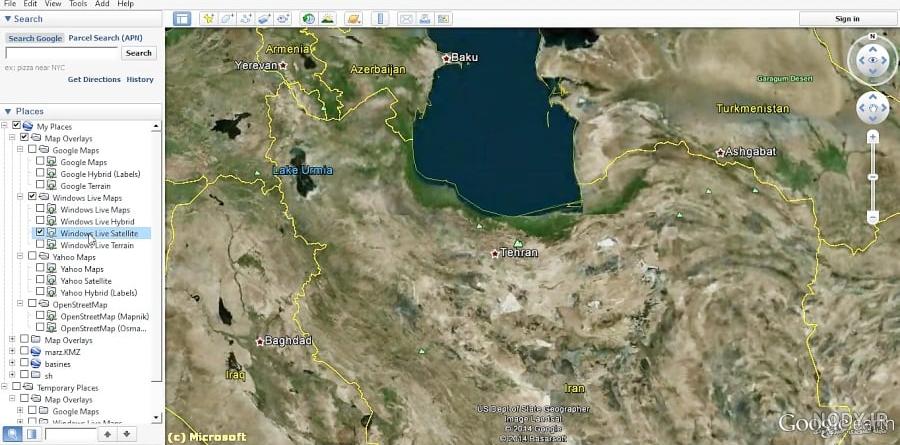Expand the basines item

point(12,363)
